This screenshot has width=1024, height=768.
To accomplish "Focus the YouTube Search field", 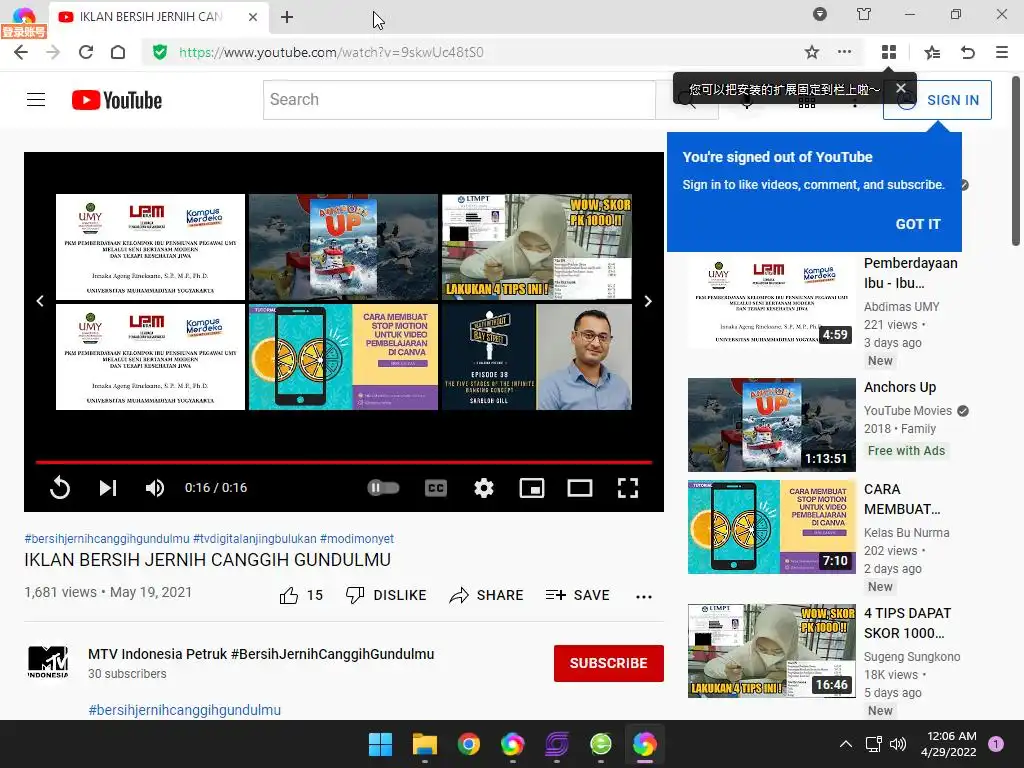I will point(459,100).
